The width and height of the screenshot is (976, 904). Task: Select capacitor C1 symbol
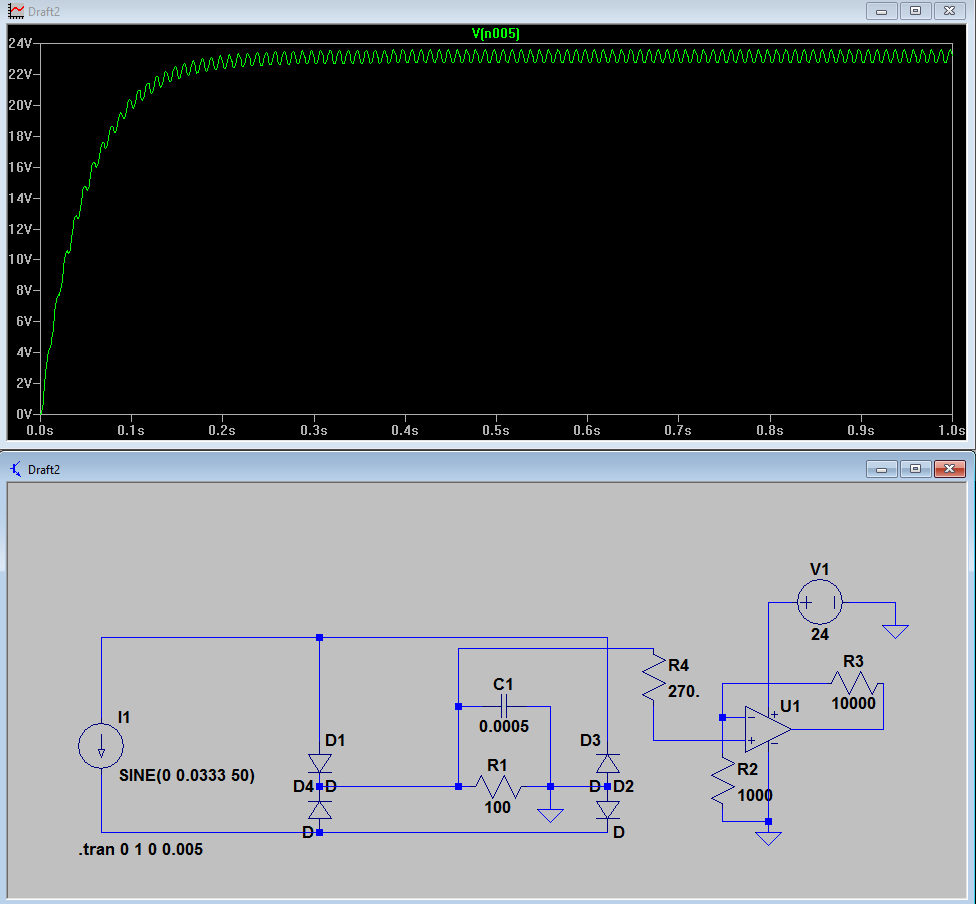coord(504,707)
